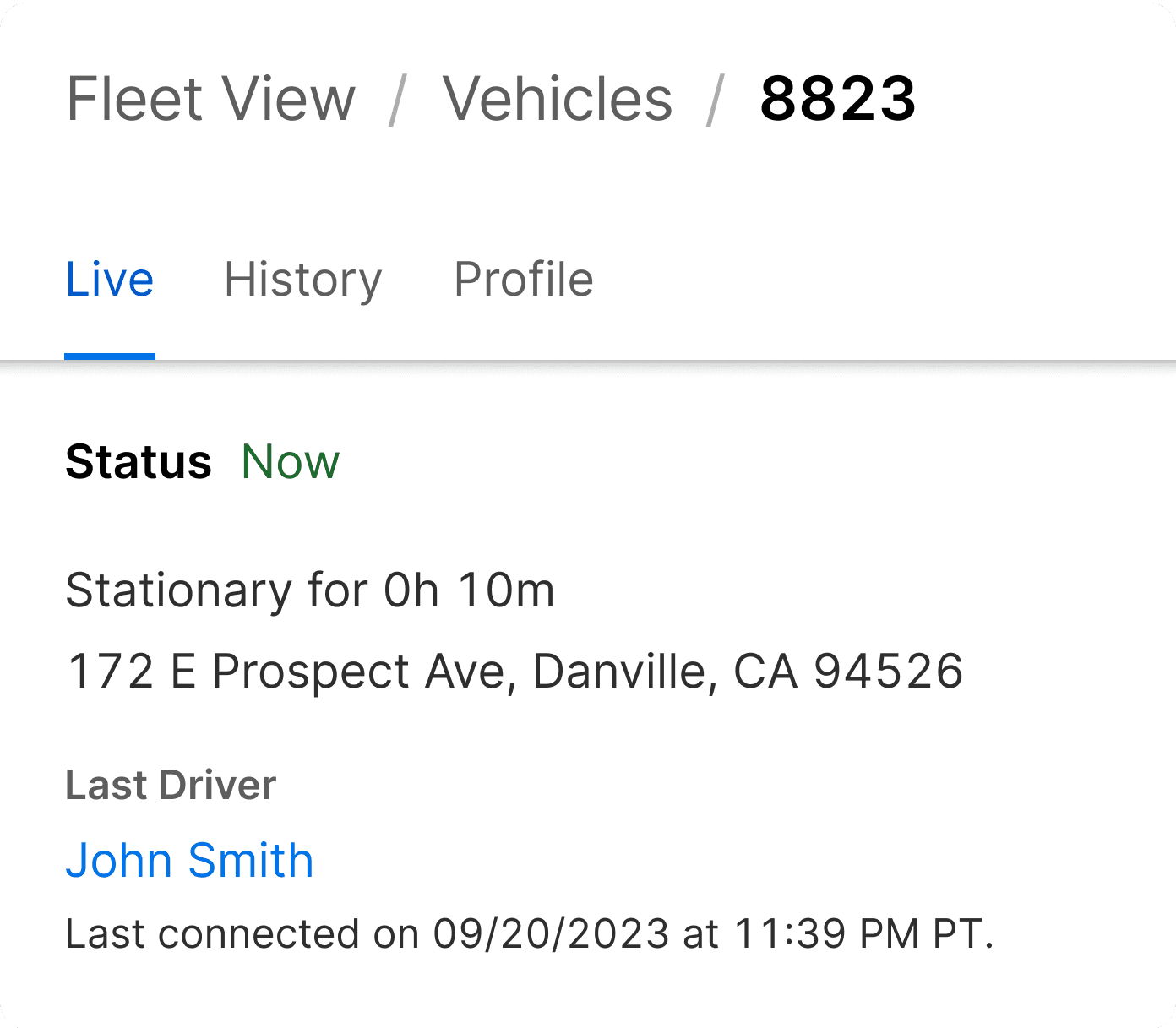This screenshot has width=1176, height=1028.
Task: Click the blue underline beneath Live tab
Action: click(110, 356)
